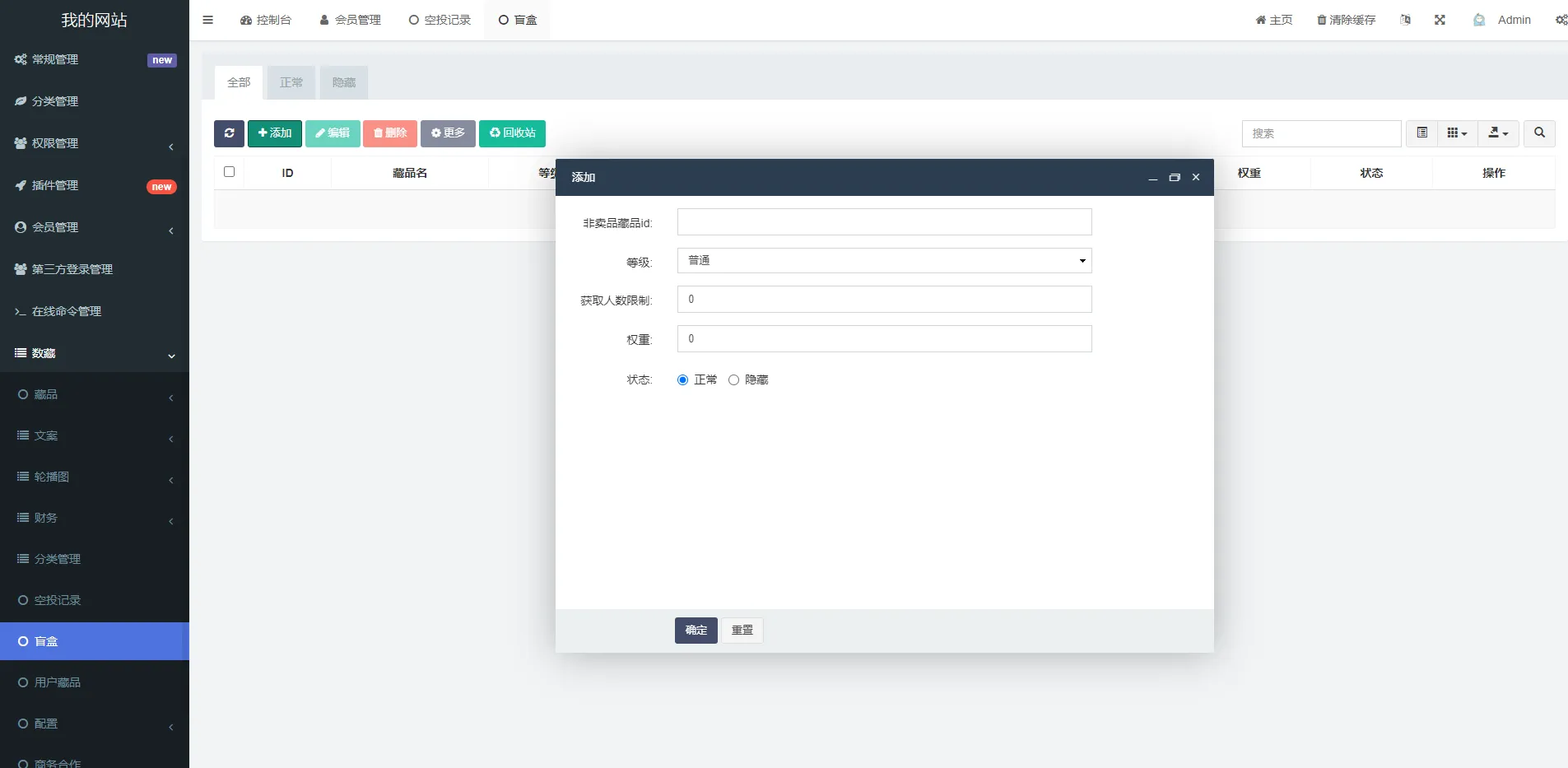Open 用户藏品 in the sidebar
Viewport: 1568px width, 768px height.
[57, 682]
